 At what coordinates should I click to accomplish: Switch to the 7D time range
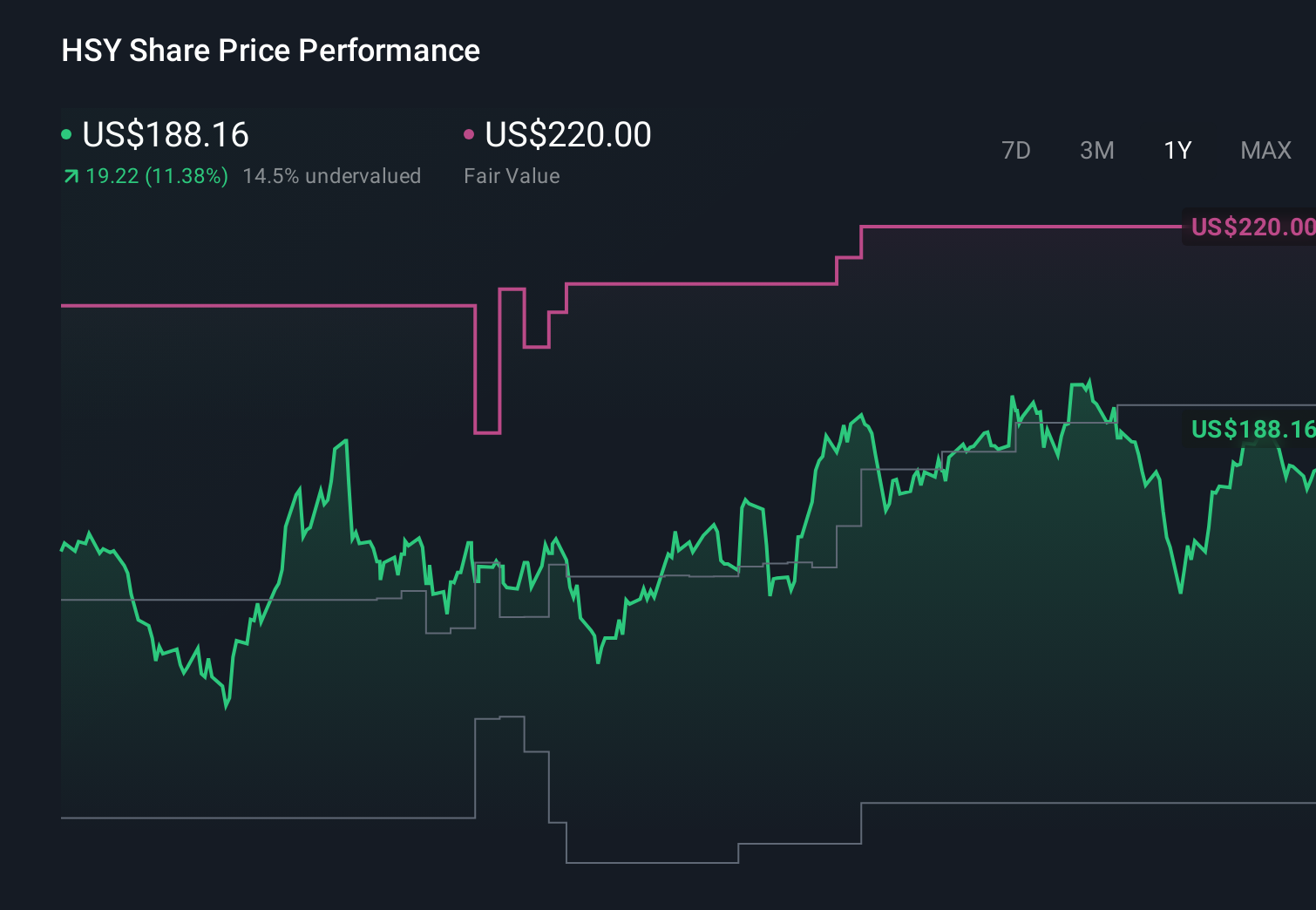[1016, 150]
